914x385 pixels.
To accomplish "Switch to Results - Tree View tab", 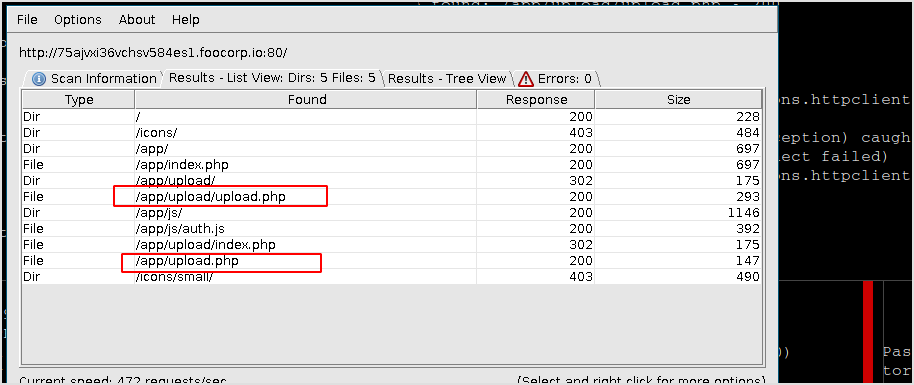I will point(447,78).
